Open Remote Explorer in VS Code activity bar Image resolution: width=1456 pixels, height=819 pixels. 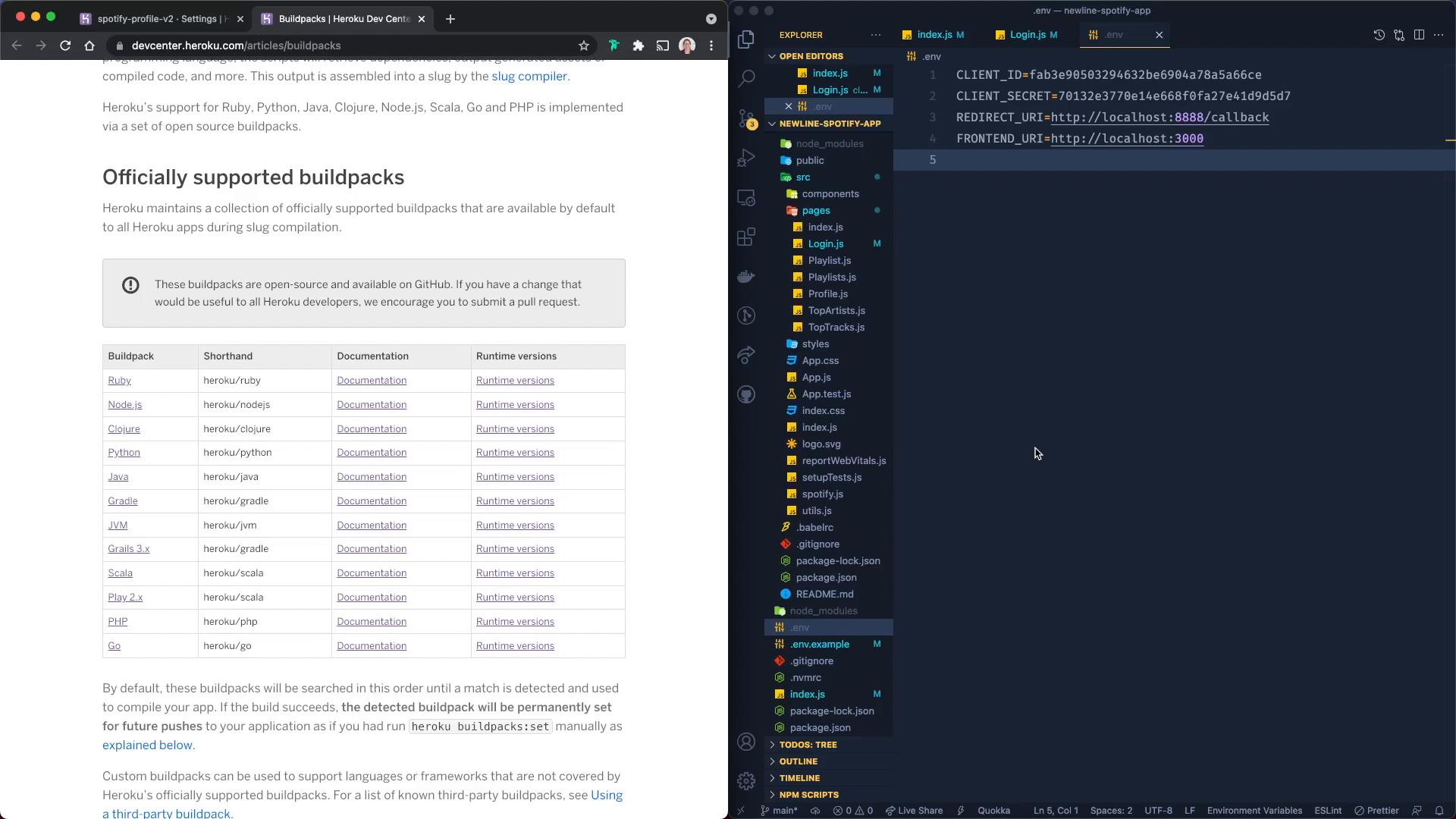point(746,197)
